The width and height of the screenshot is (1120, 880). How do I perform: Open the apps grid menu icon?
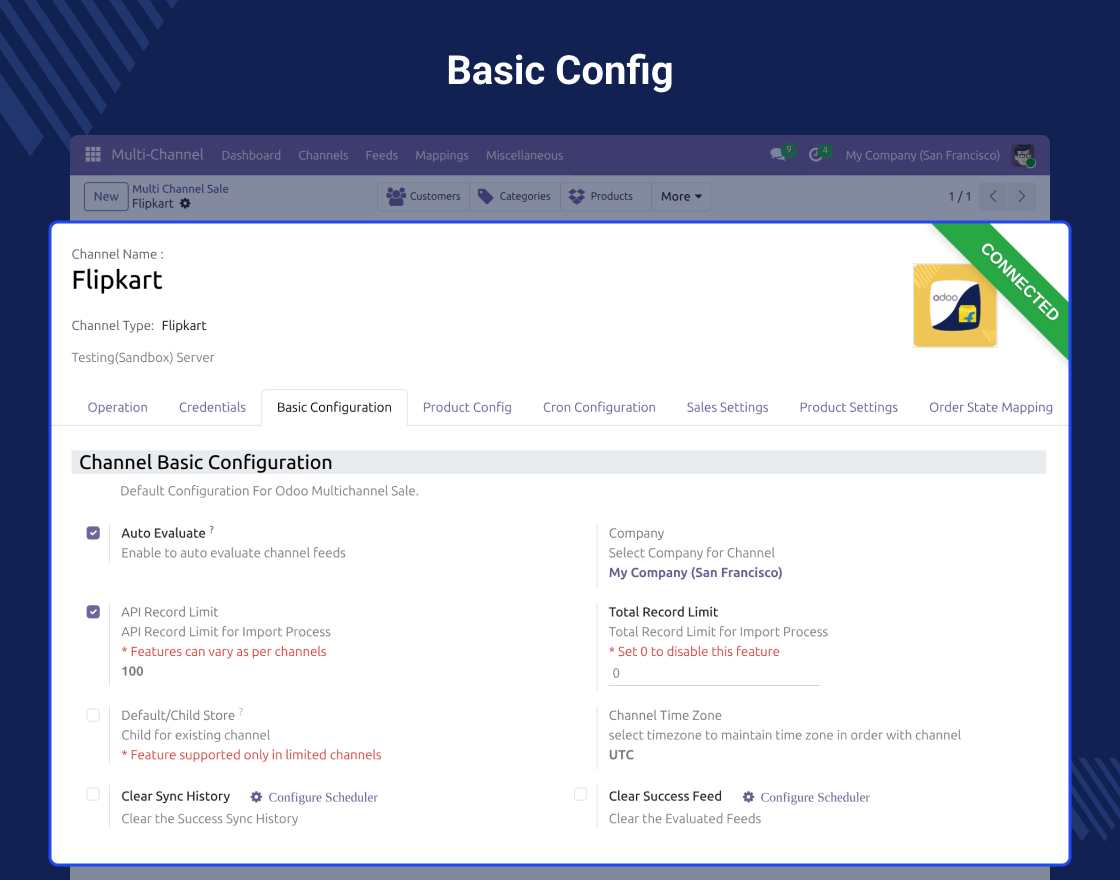point(93,154)
